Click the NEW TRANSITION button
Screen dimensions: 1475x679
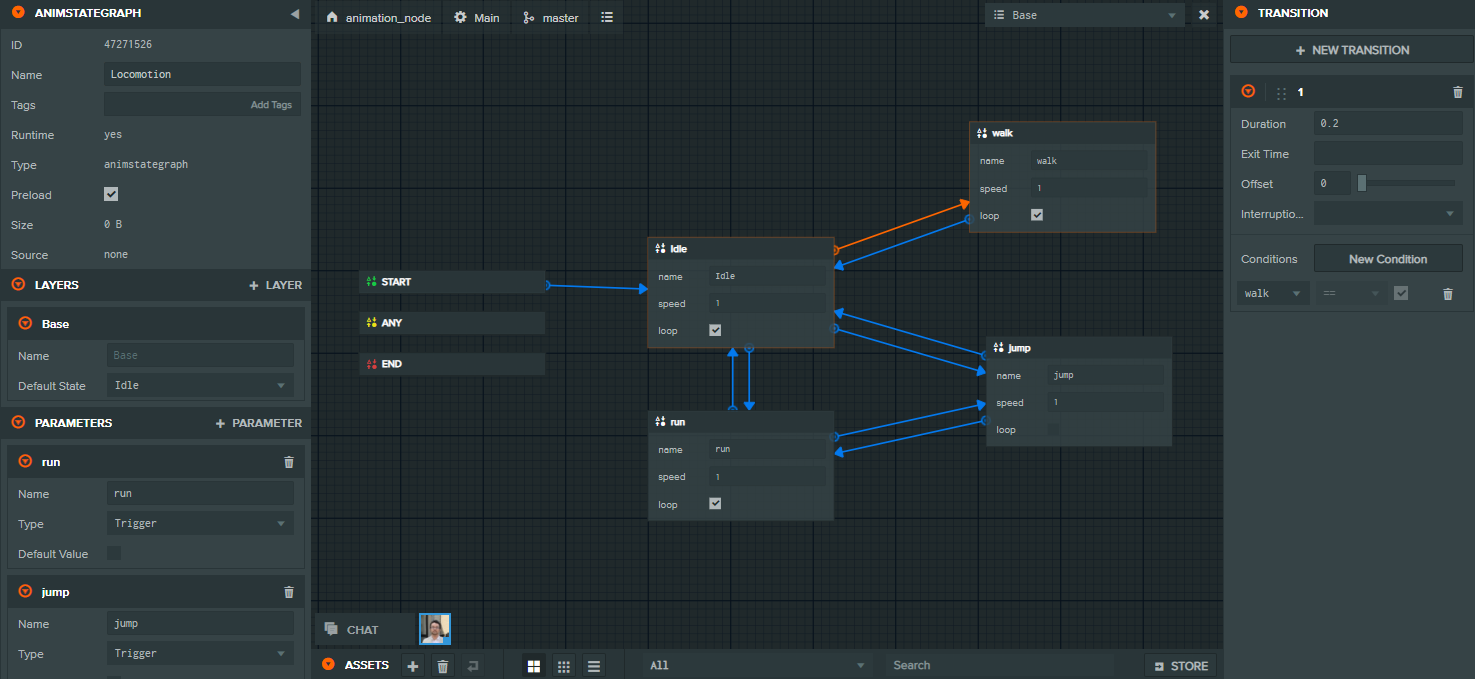pos(1351,49)
